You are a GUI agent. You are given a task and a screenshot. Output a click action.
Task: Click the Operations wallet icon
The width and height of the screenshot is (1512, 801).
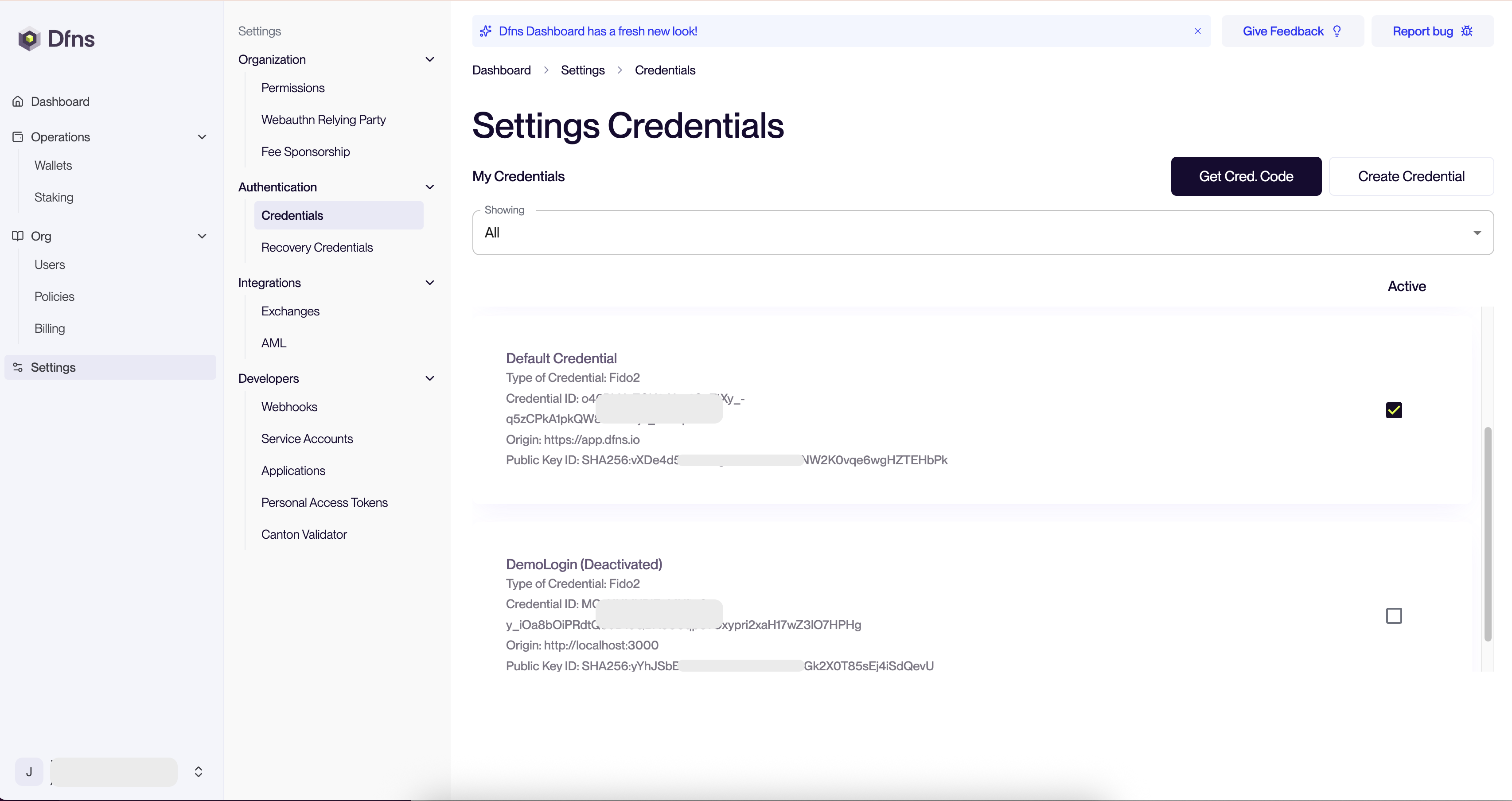(18, 137)
